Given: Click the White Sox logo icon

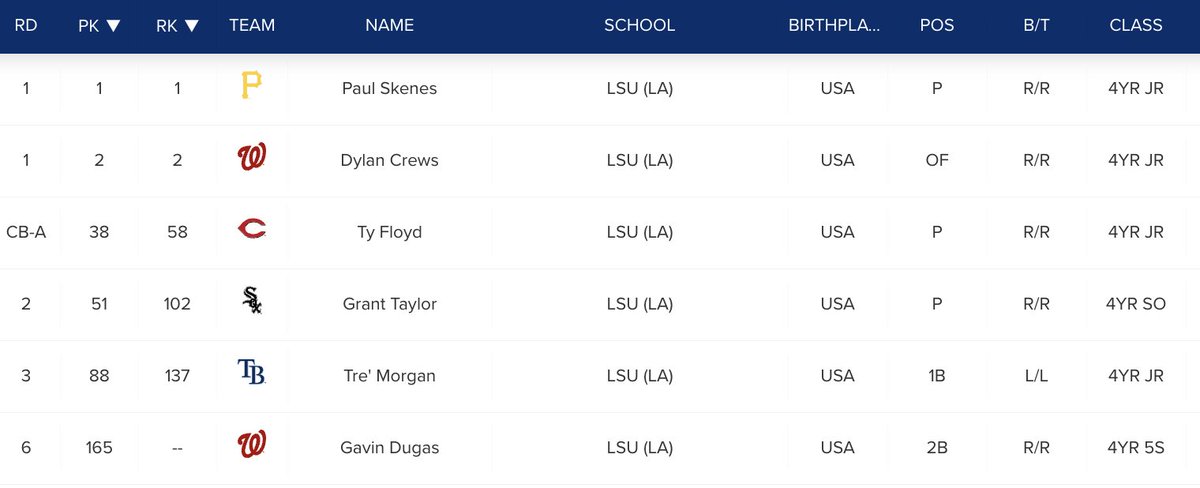Looking at the screenshot, I should [x=251, y=303].
